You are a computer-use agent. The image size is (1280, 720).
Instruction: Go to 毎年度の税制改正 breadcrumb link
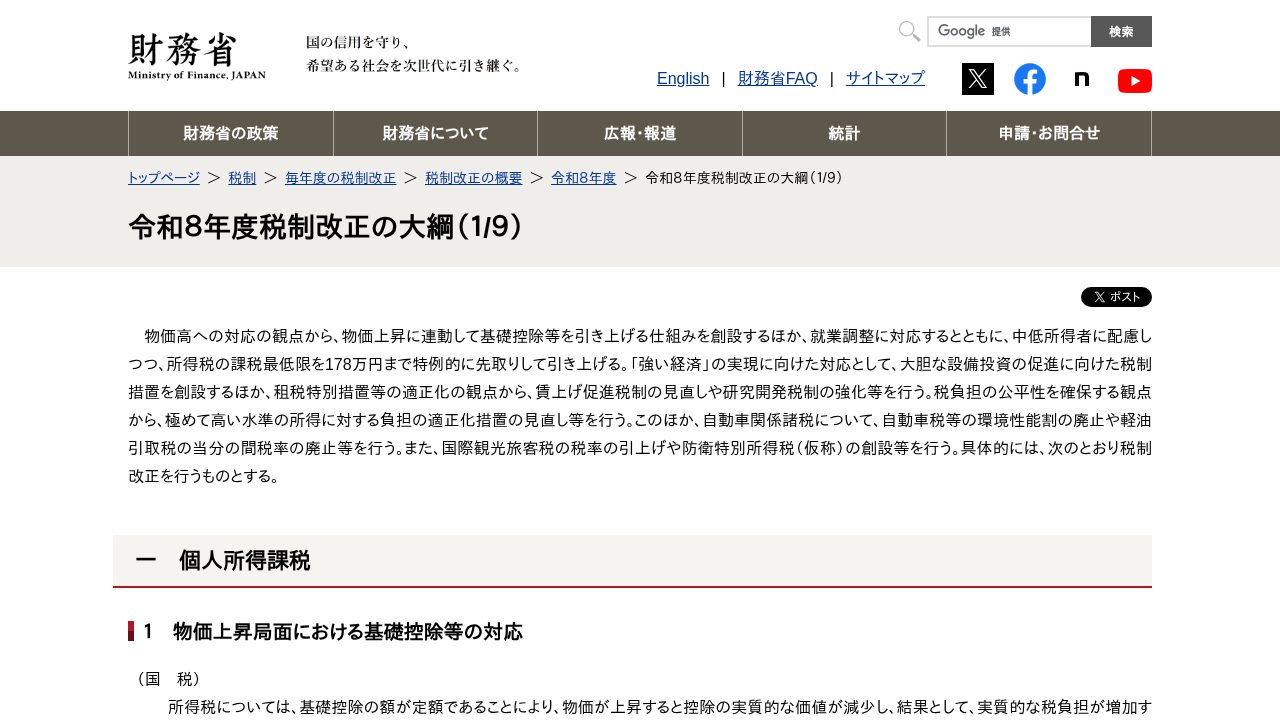click(x=340, y=178)
